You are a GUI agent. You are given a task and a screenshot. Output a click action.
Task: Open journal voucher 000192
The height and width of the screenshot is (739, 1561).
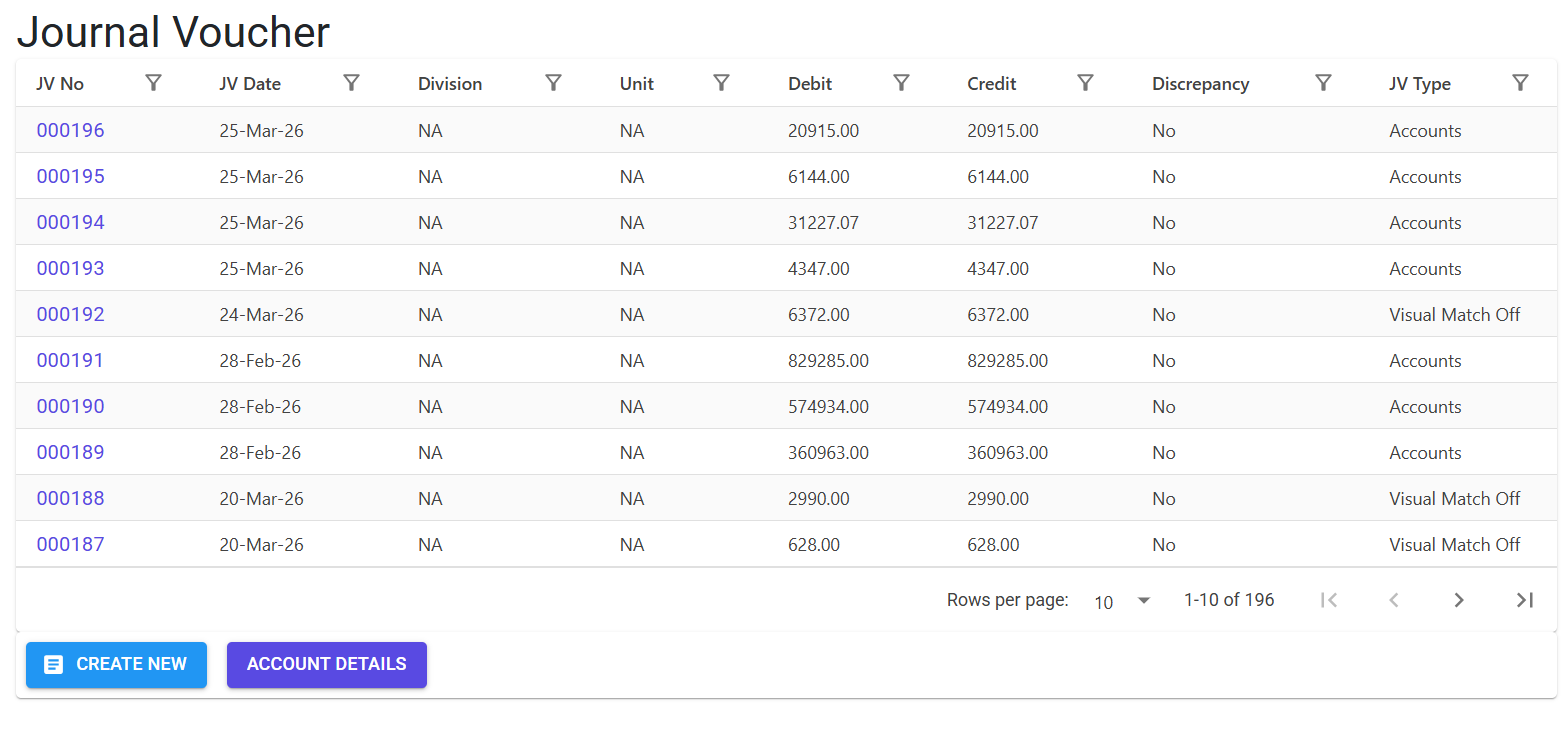[x=70, y=314]
